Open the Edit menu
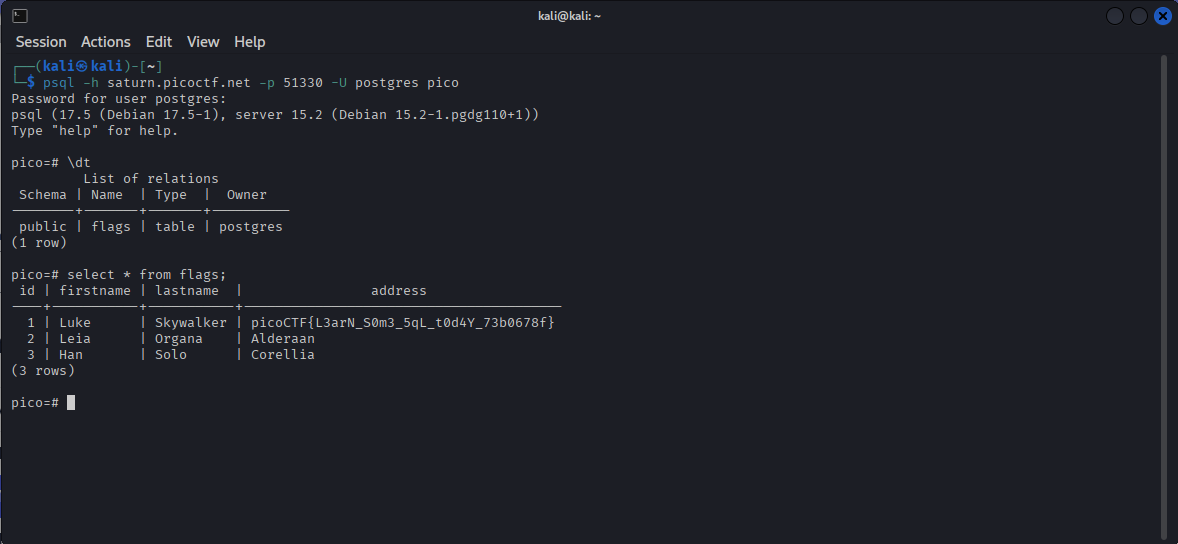 [x=159, y=42]
